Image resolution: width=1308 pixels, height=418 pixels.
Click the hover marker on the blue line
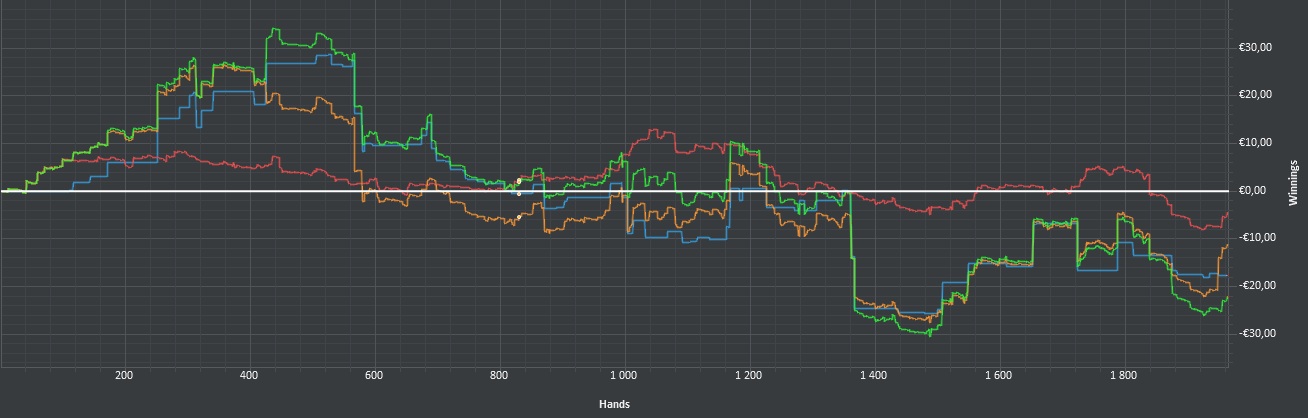click(x=519, y=194)
